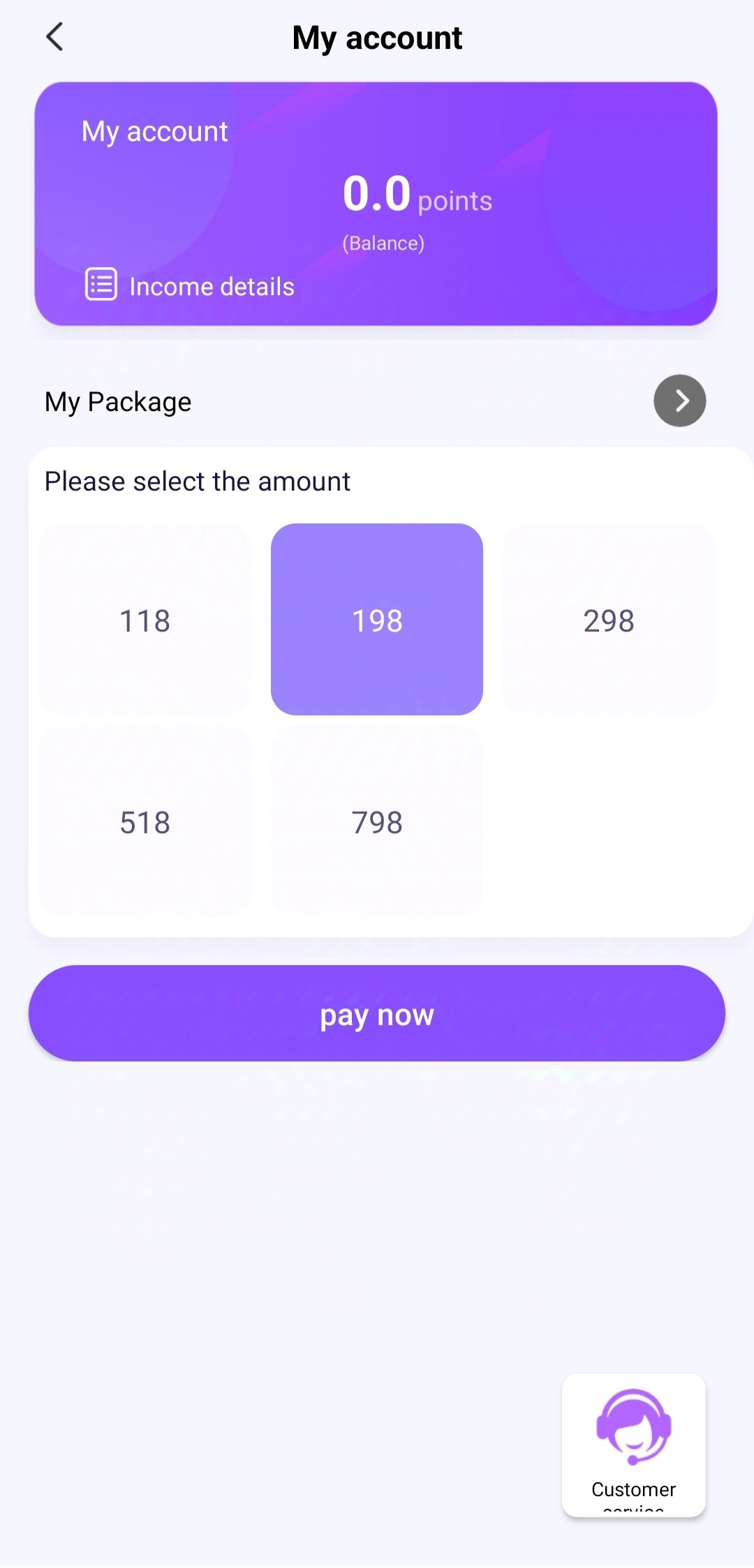Tap the back arrow icon
Screen dimensions: 754x1568
tap(54, 37)
